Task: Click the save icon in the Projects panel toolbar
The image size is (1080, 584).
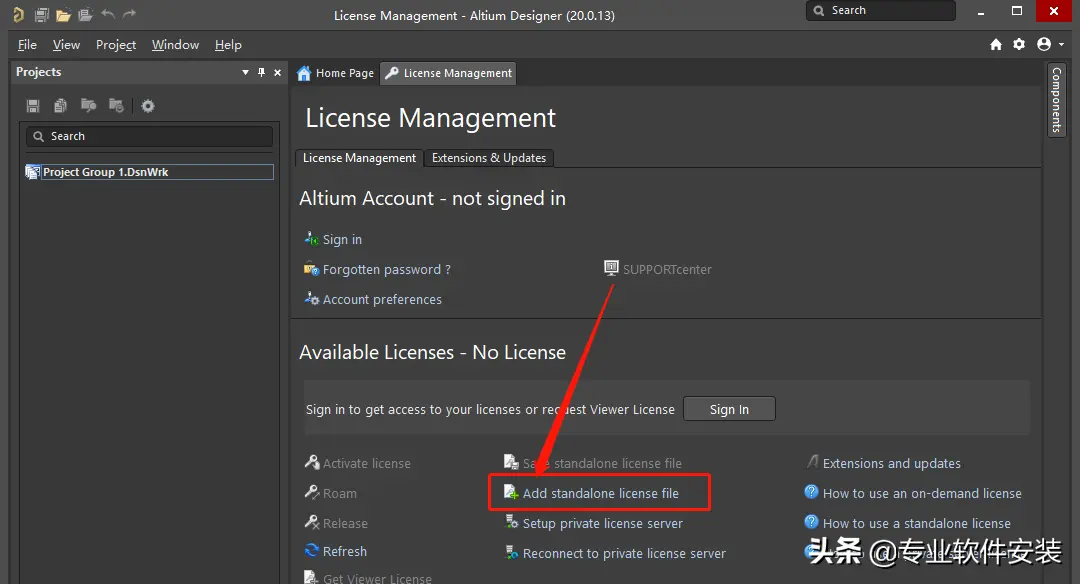Action: (33, 105)
